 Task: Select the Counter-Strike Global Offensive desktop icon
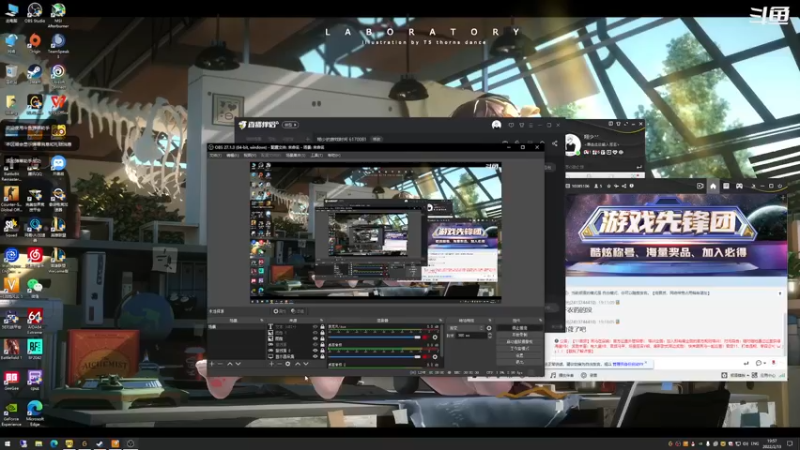[x=11, y=198]
